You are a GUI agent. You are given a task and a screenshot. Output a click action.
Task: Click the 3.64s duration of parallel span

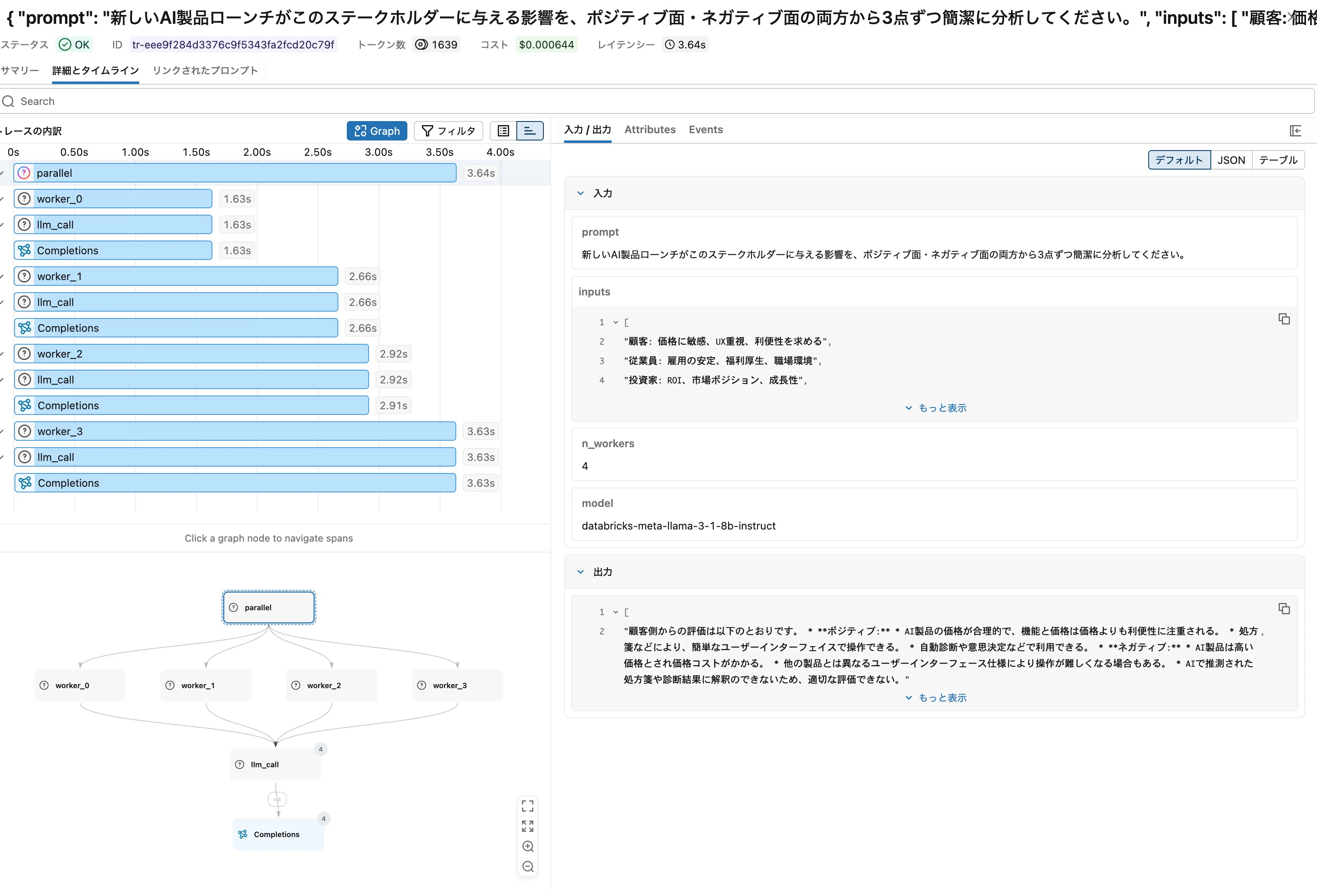tap(480, 173)
